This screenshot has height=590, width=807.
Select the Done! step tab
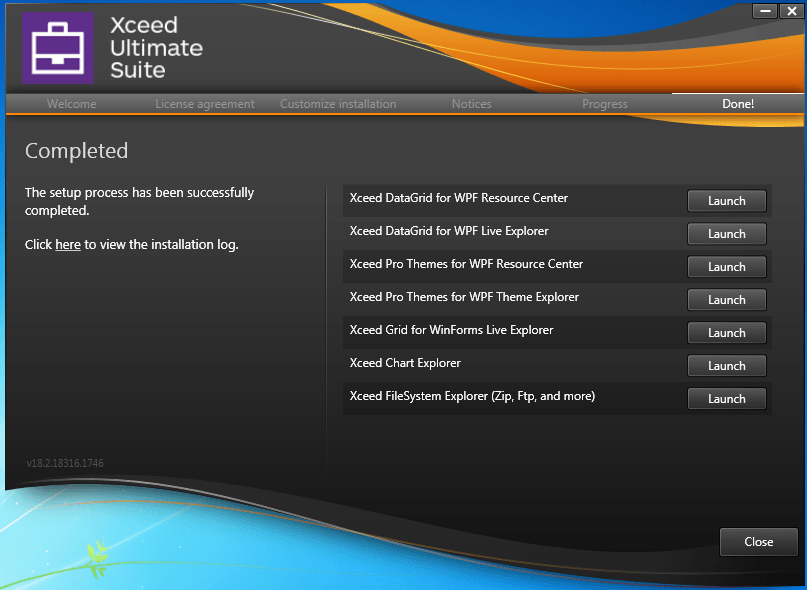(738, 104)
